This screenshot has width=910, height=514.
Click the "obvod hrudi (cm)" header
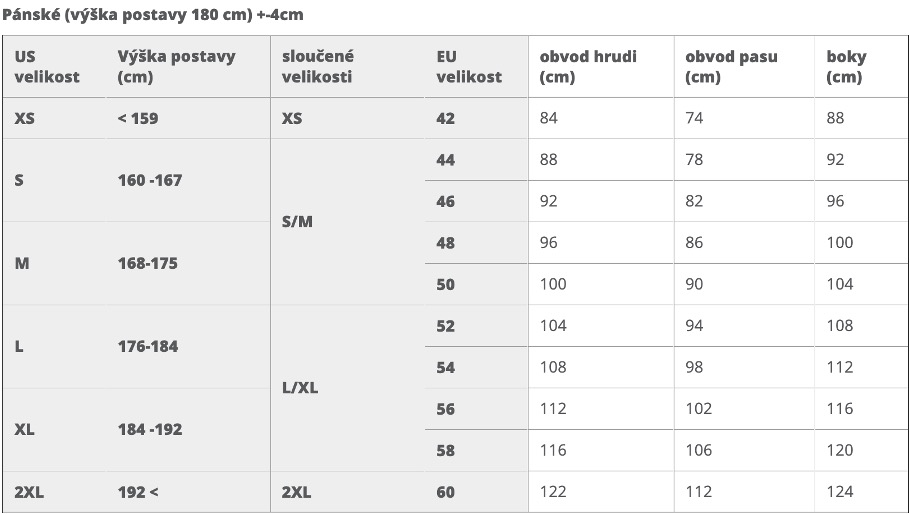point(588,66)
